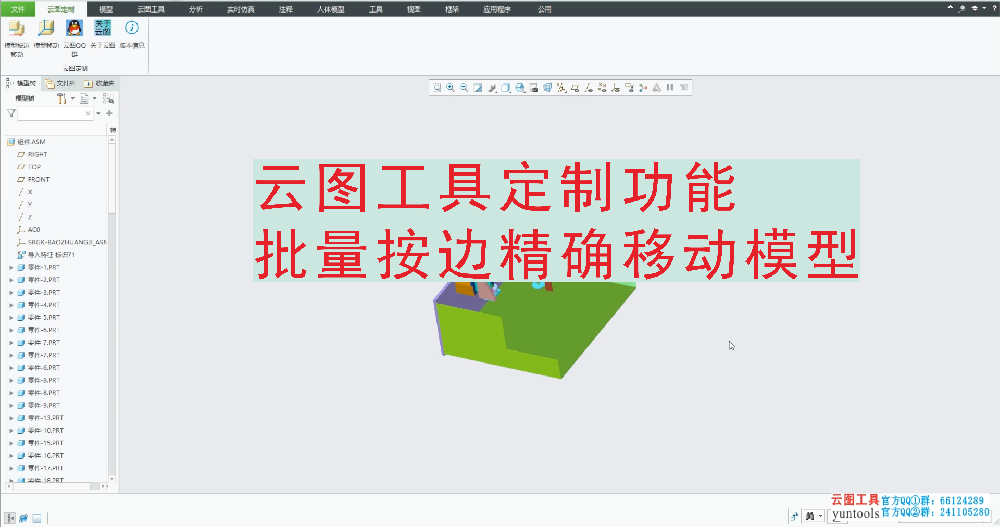Click the 关于云图 ribbon icon
Viewport: 1000px width, 527px height.
pyautogui.click(x=103, y=28)
